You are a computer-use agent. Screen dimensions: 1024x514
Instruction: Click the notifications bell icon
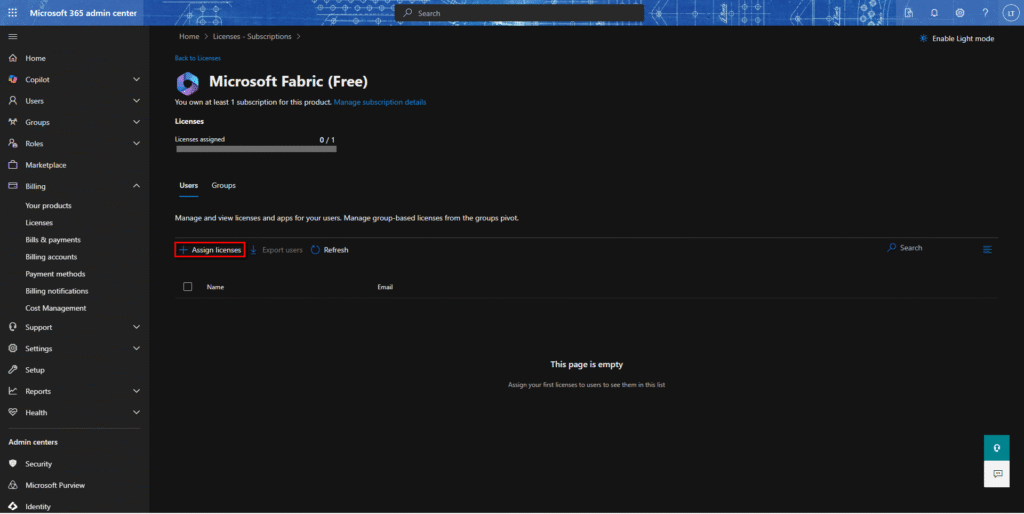coord(934,13)
